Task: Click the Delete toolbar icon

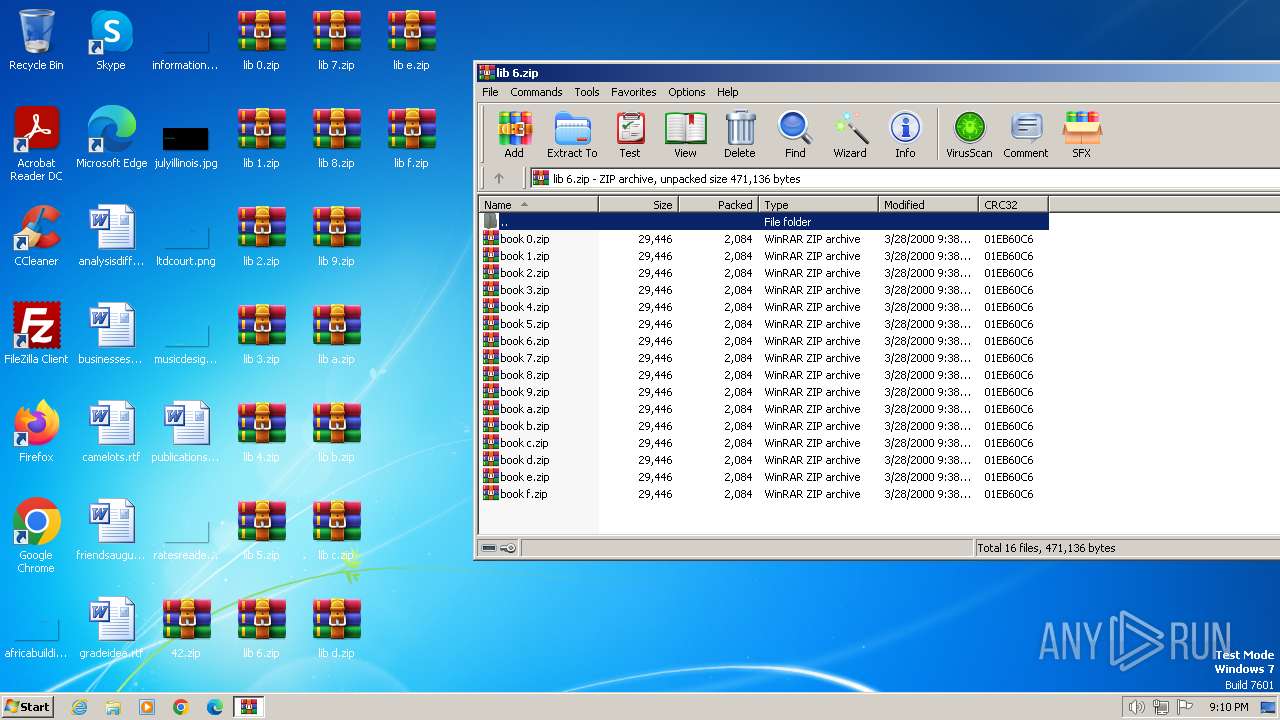Action: point(740,135)
